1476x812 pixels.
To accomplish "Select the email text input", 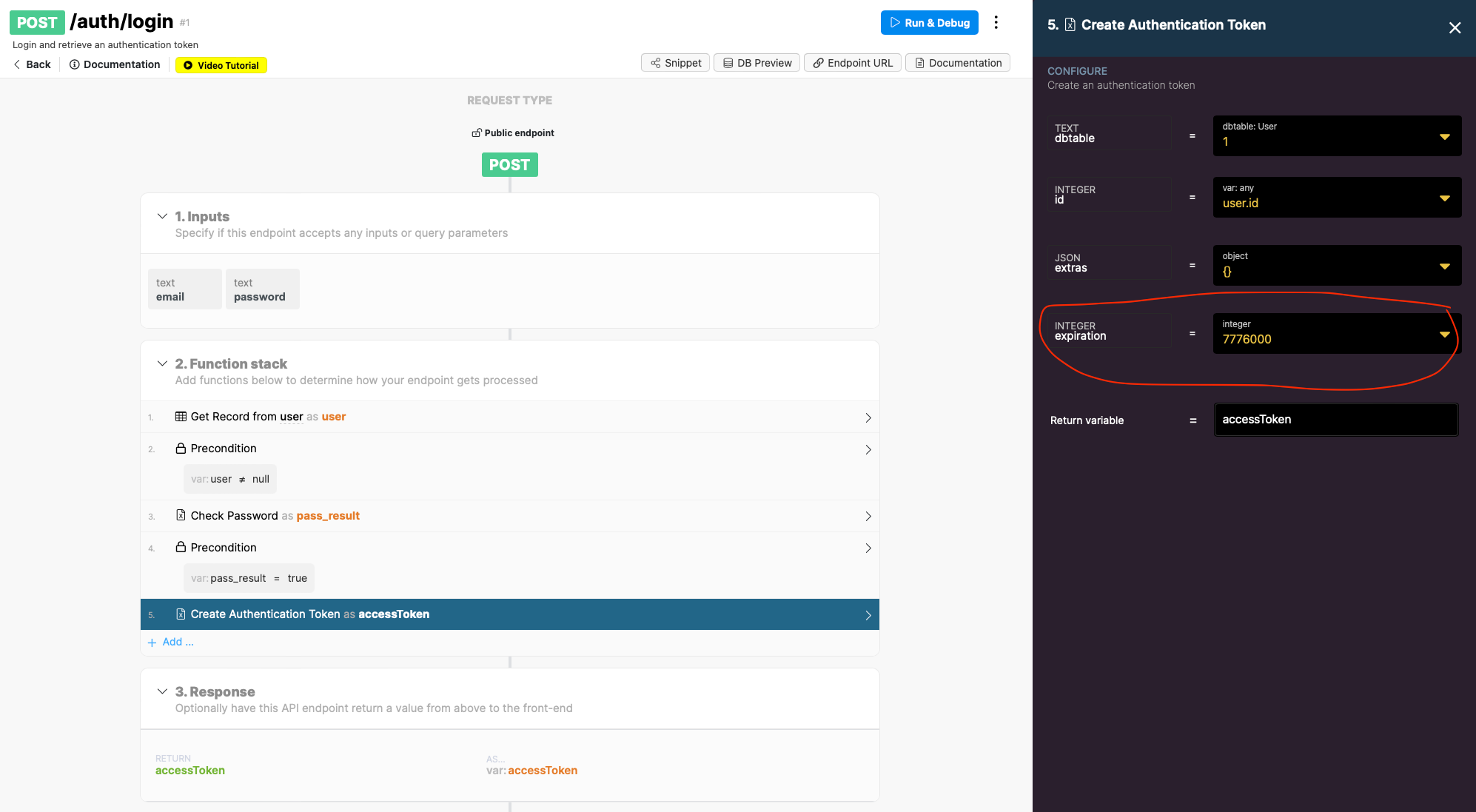I will coord(185,289).
